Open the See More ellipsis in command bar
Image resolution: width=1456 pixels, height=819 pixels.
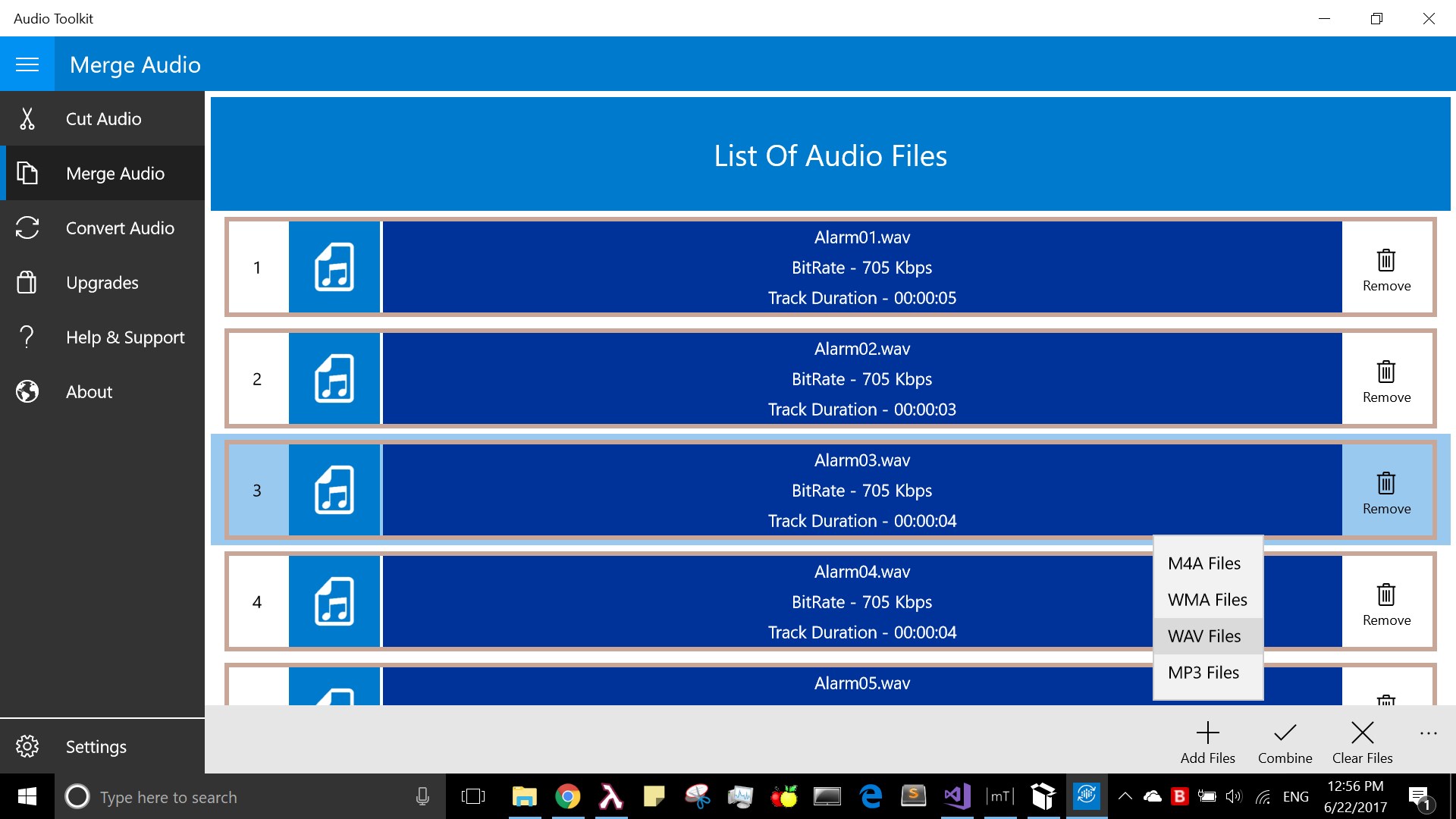[x=1428, y=733]
